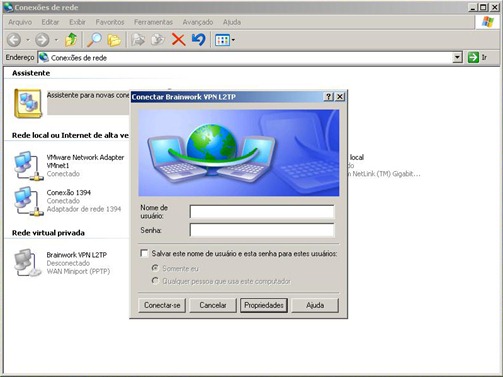The width and height of the screenshot is (503, 377).
Task: Select the VMware Network Adapter VMnet1 icon
Action: coord(29,165)
